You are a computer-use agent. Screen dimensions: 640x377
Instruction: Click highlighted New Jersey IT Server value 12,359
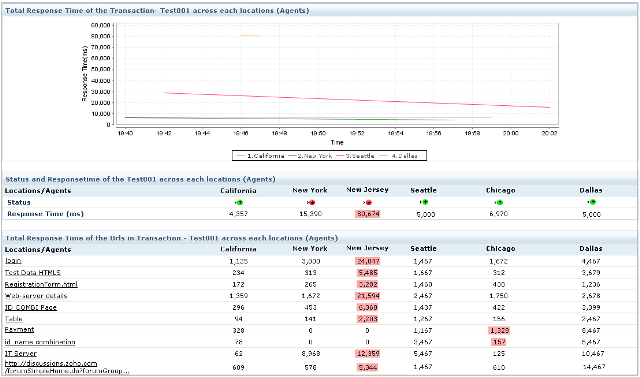click(x=367, y=354)
